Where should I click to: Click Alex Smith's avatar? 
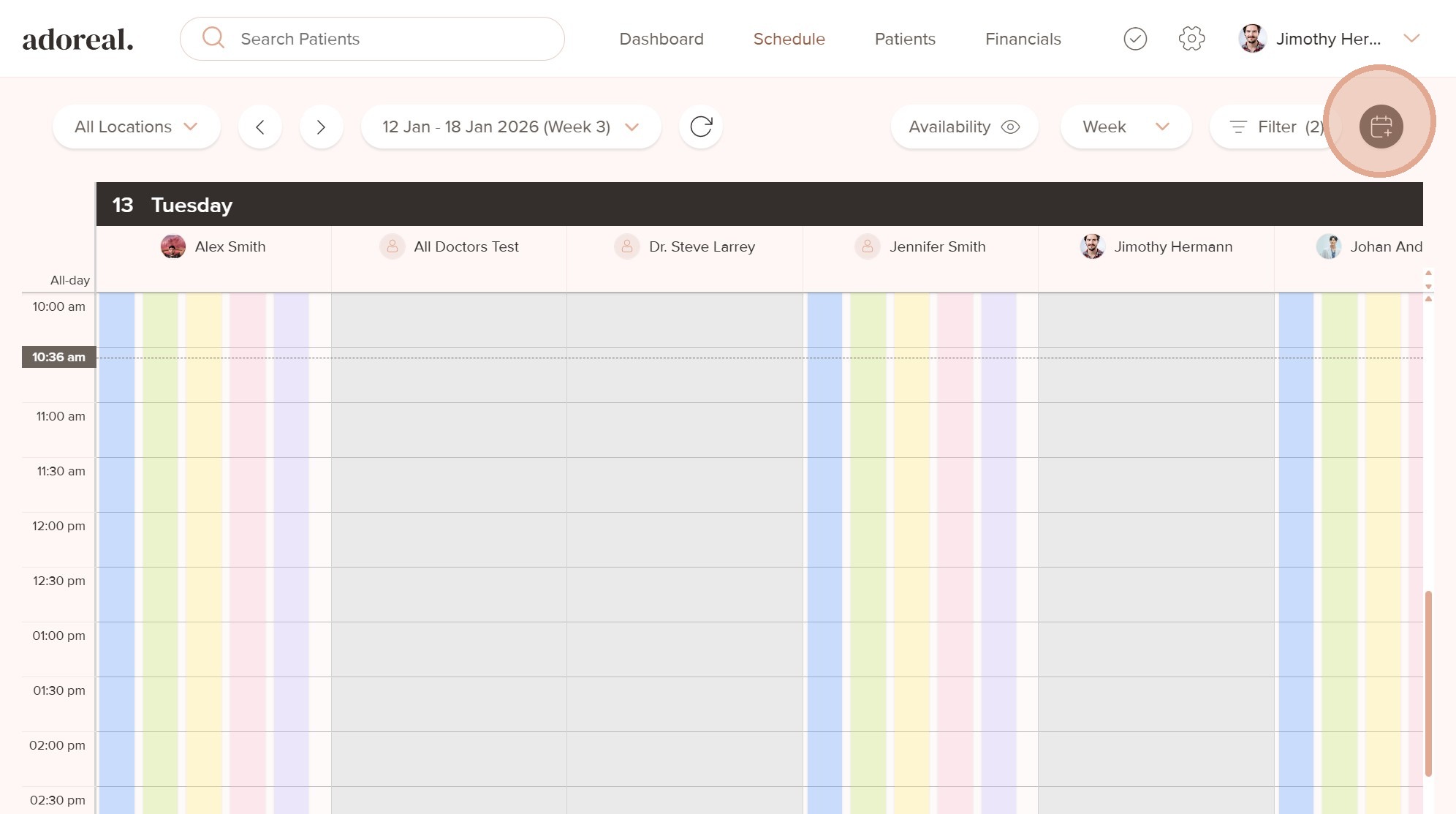173,246
